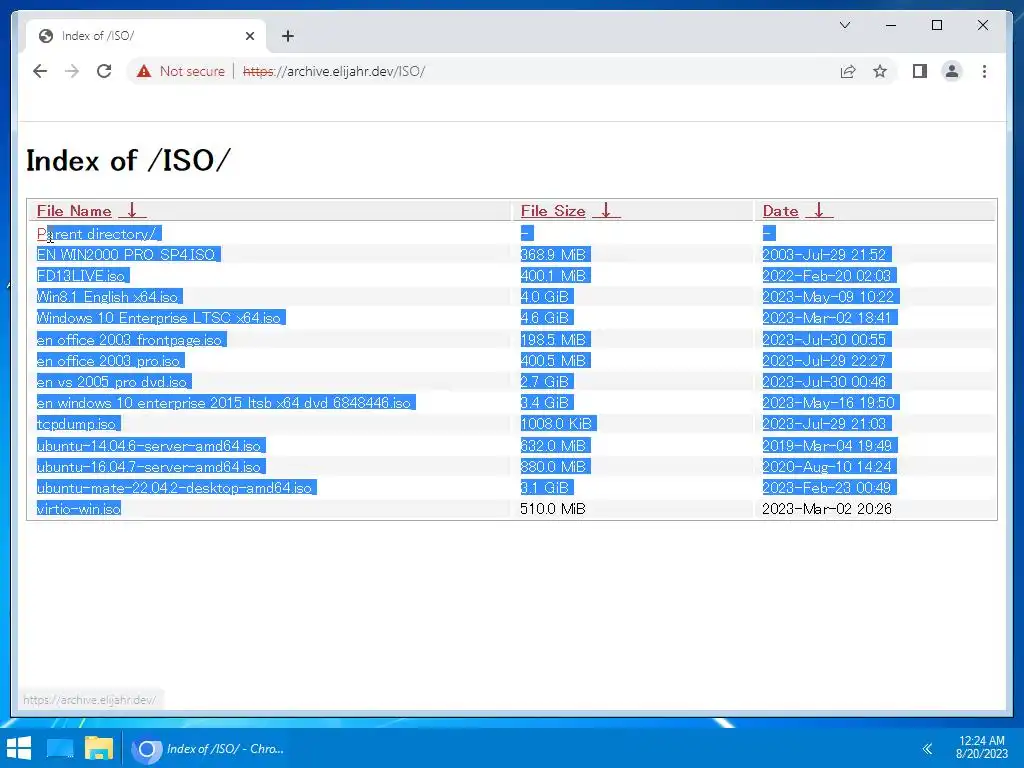Switch to Chrome taskbar button

(x=209, y=748)
